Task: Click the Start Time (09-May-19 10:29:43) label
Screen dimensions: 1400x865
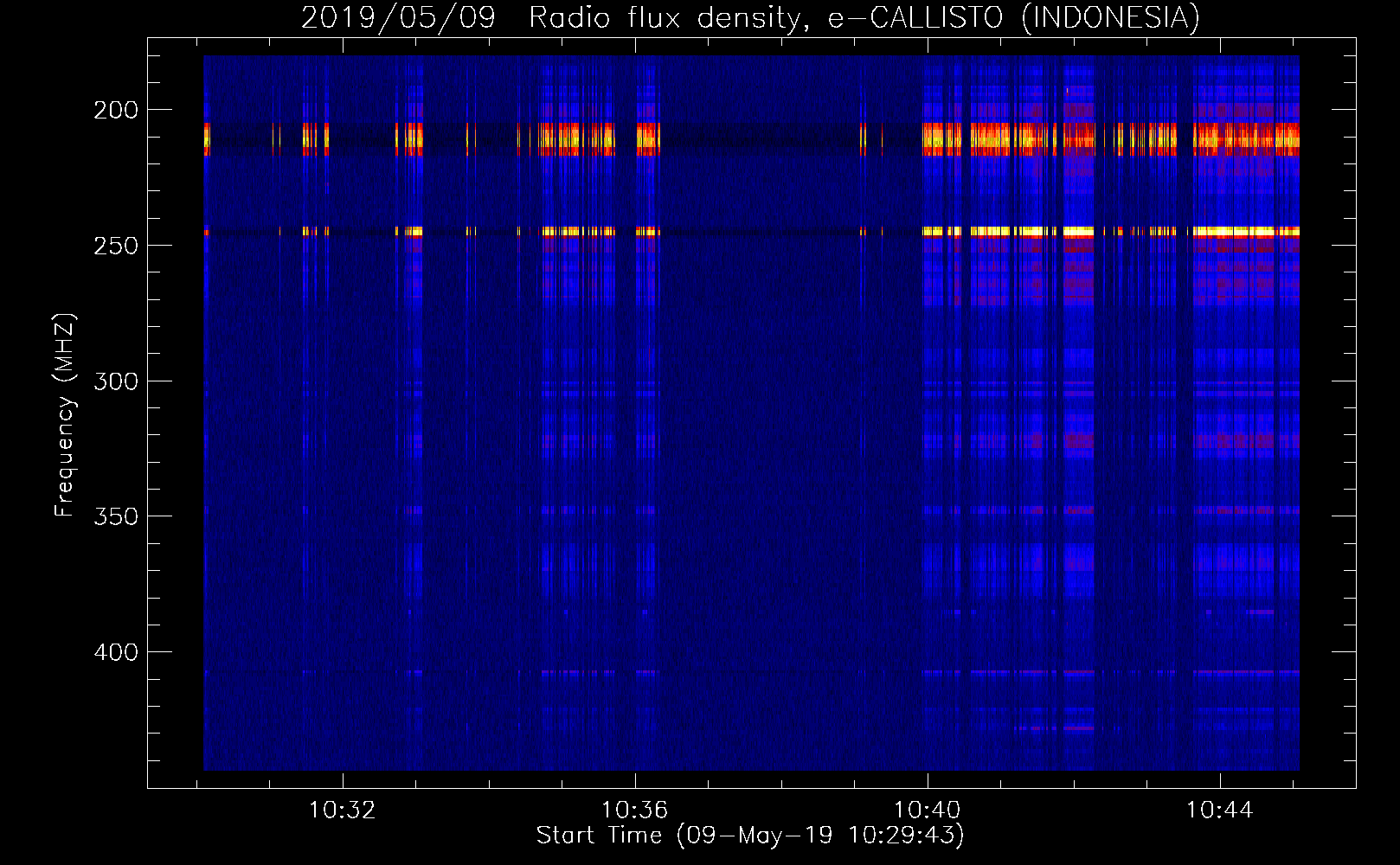Action: [750, 836]
